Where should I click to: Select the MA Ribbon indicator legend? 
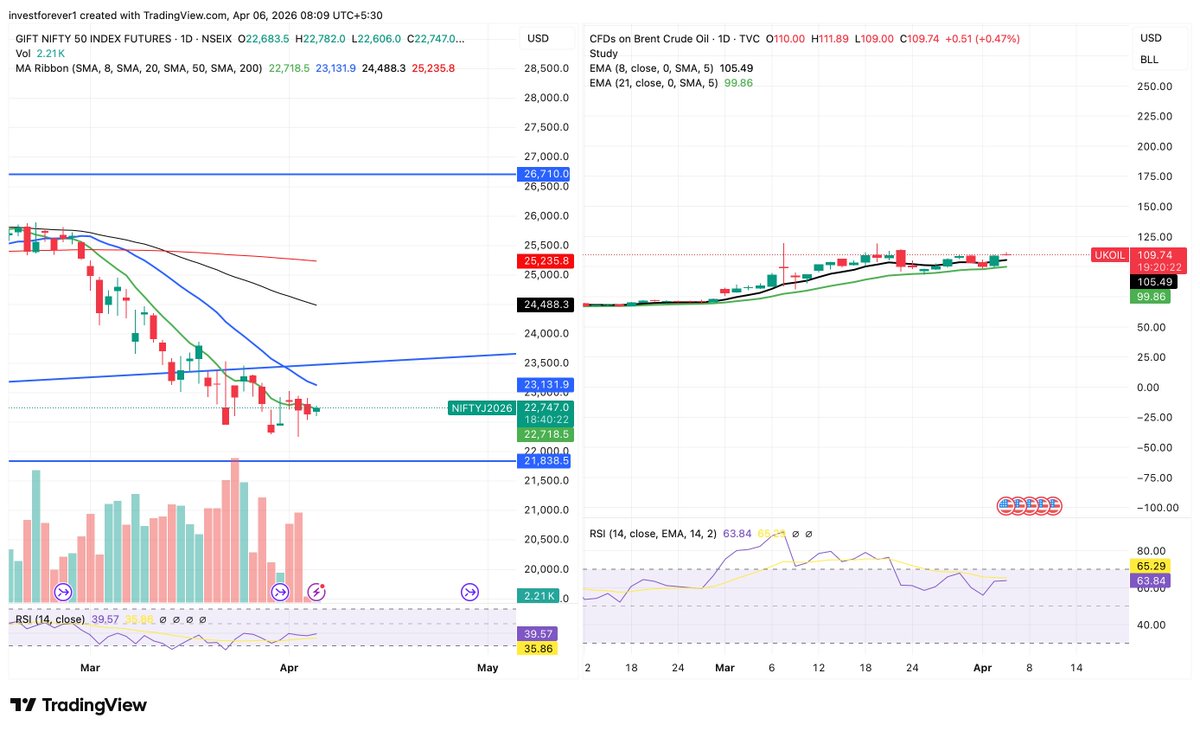138,68
